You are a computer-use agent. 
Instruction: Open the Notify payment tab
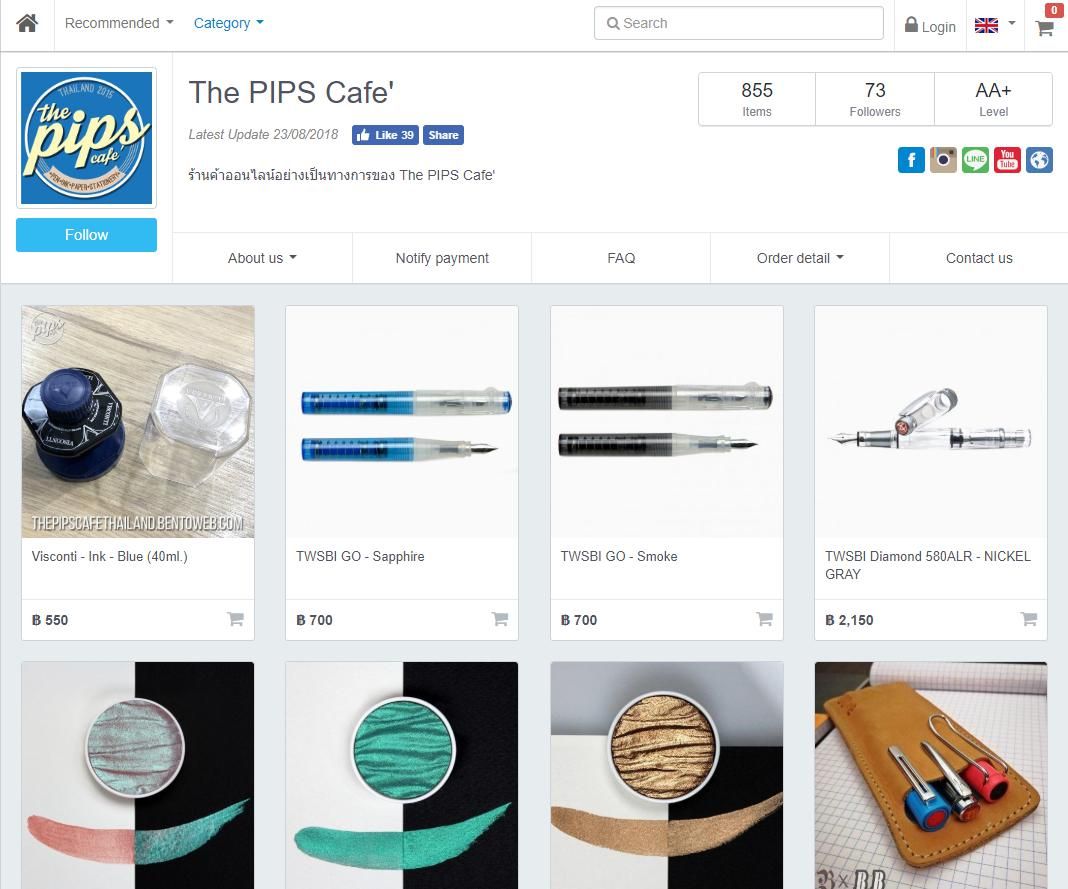pyautogui.click(x=442, y=258)
